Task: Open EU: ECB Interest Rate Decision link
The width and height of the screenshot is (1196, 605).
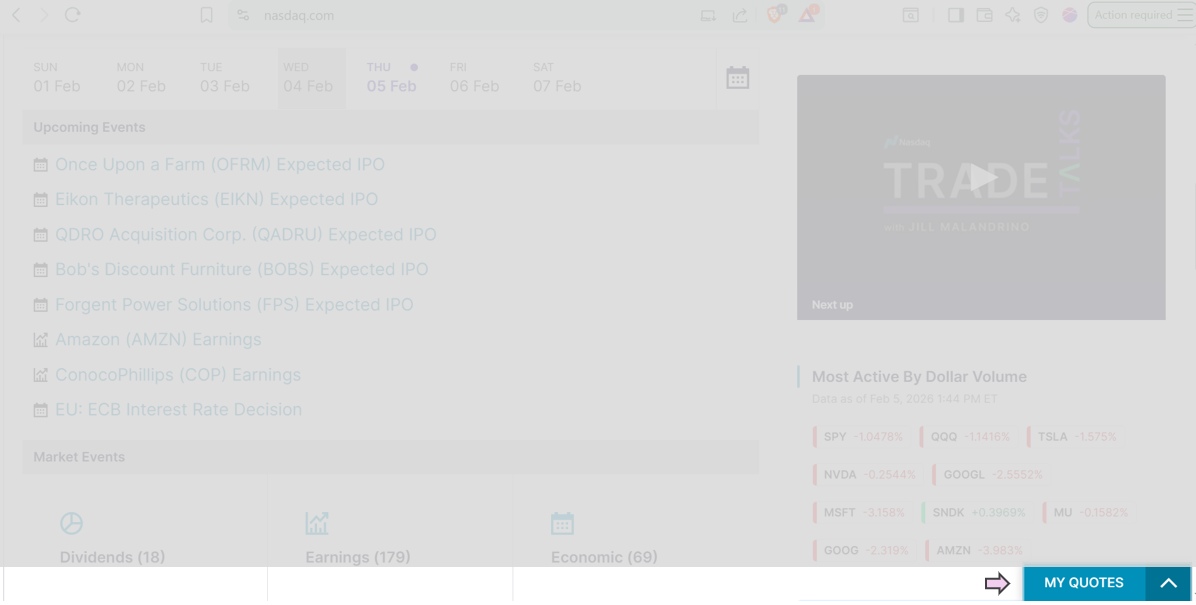Action: [x=178, y=410]
